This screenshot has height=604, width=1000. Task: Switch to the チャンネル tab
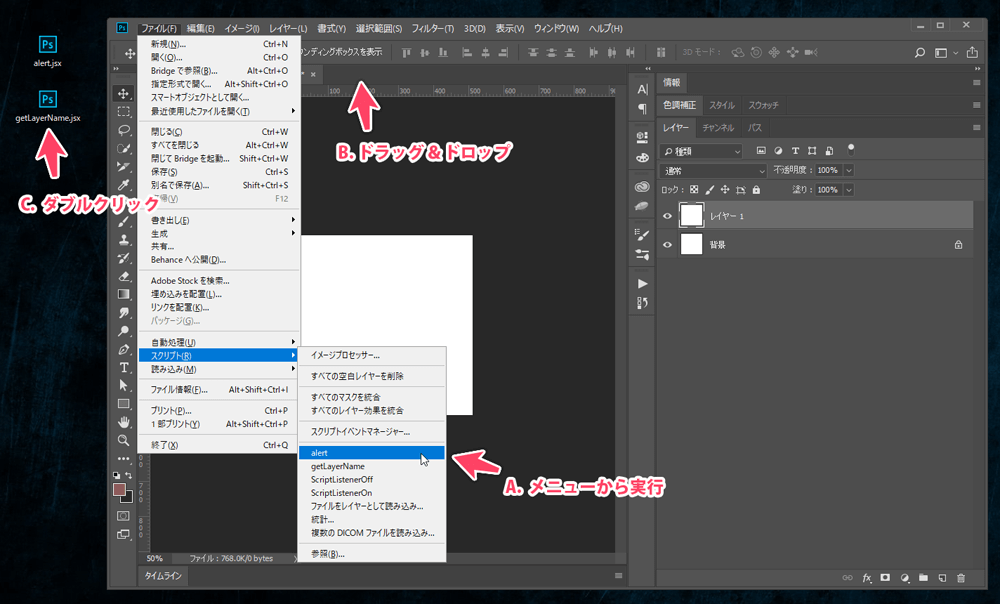pyautogui.click(x=718, y=128)
